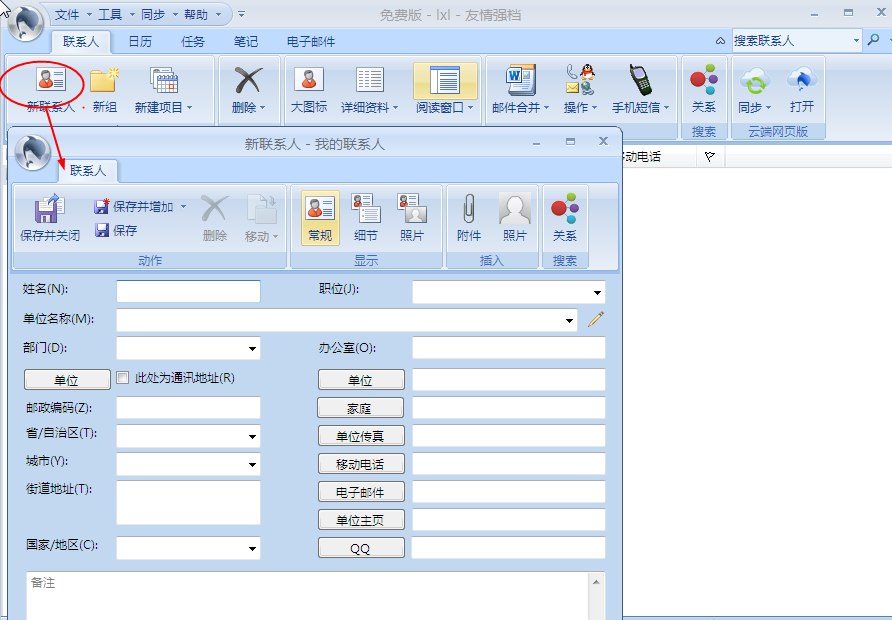Click the 邮政编码 input field

click(x=188, y=408)
